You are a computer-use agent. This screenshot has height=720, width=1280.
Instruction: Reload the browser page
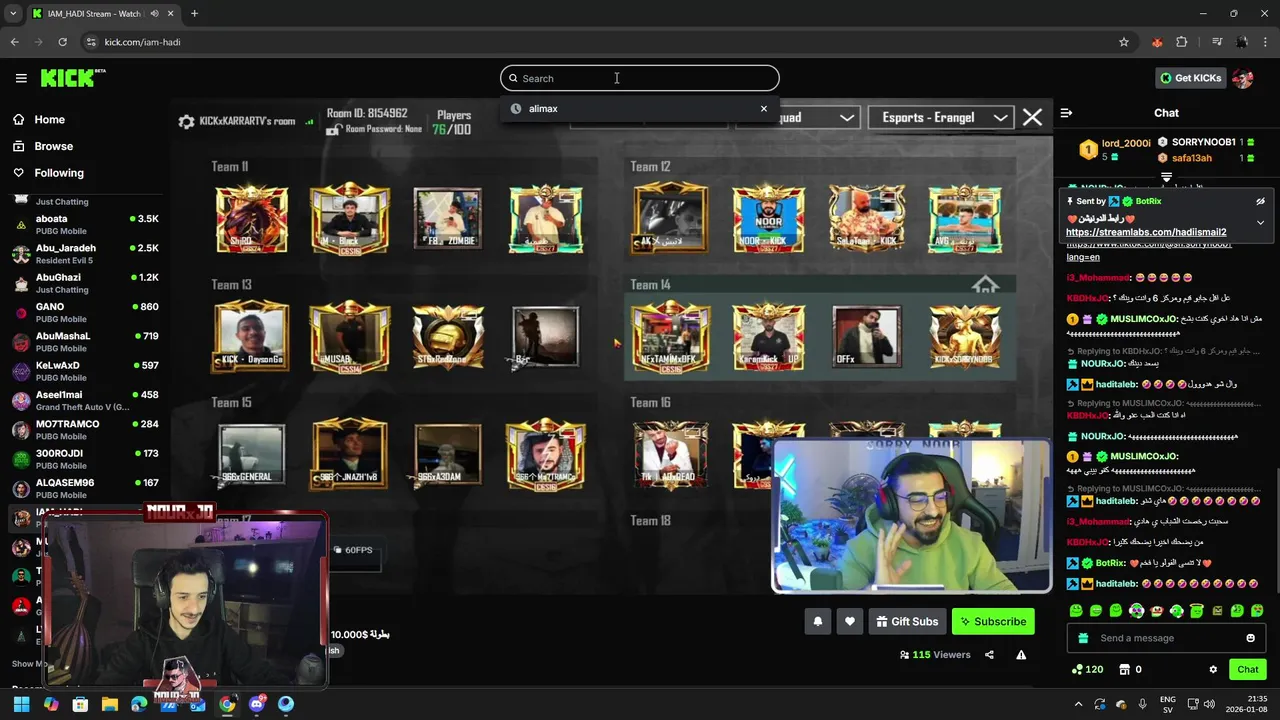[62, 42]
